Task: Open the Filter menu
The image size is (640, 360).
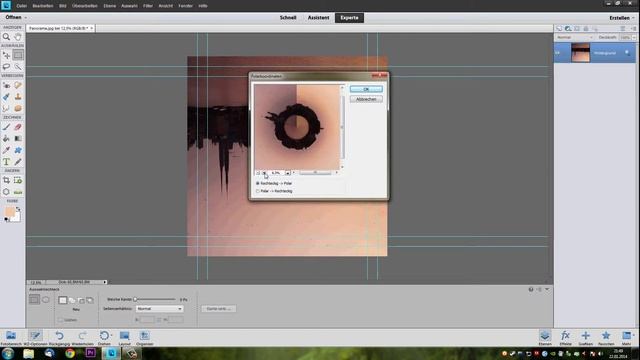Action: (148, 6)
